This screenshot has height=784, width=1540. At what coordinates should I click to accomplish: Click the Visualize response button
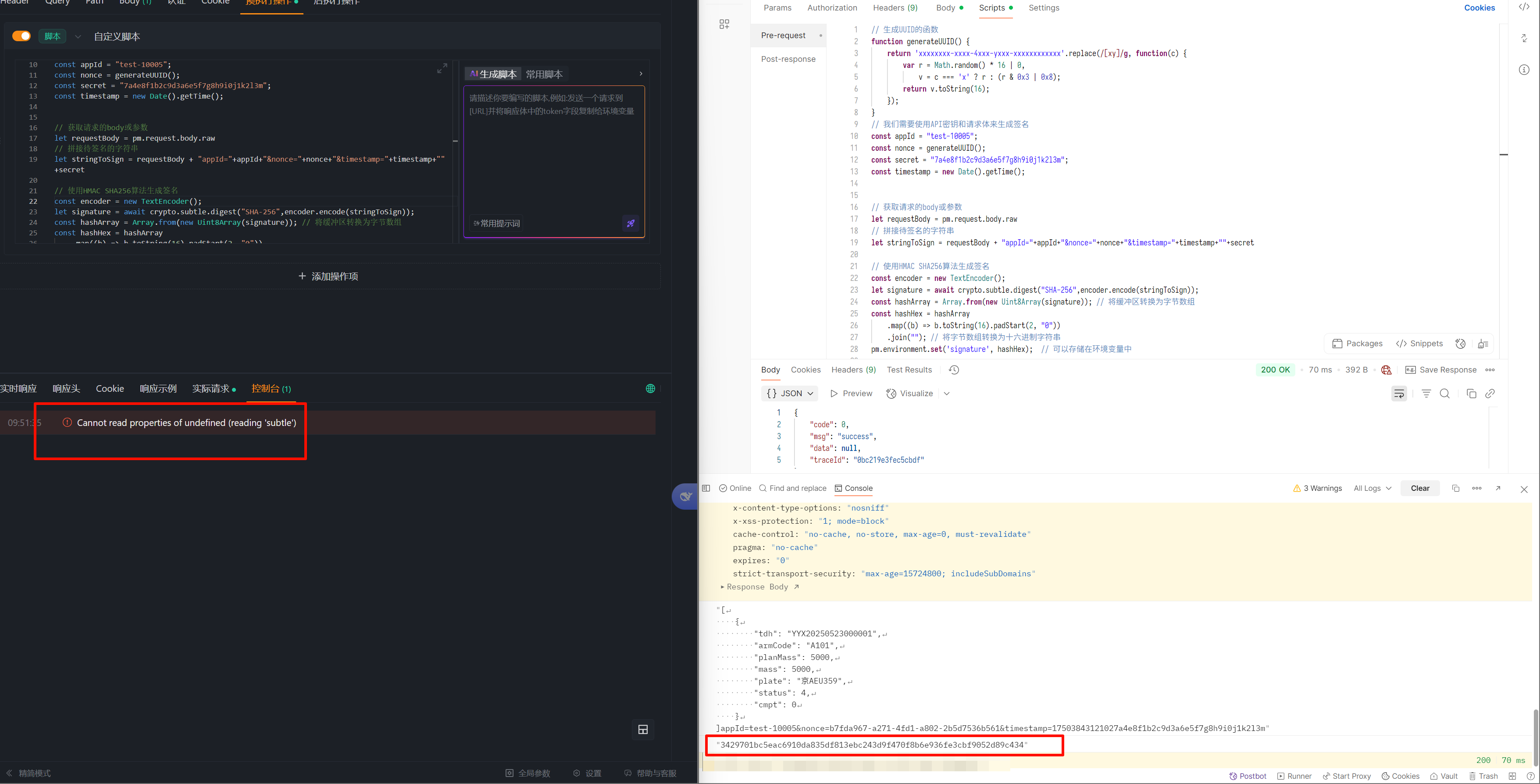909,393
